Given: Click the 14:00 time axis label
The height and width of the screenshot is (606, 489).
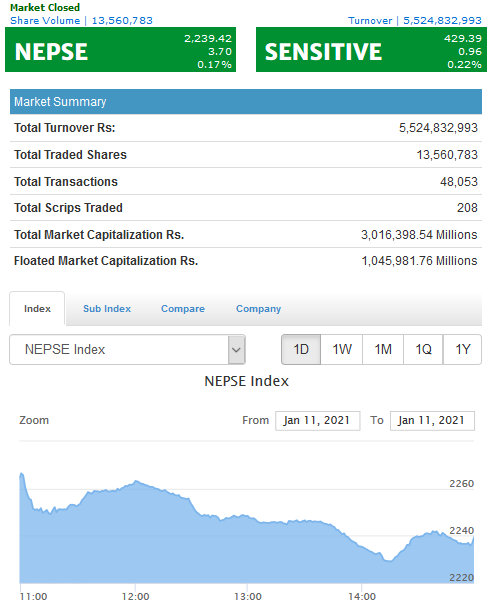Looking at the screenshot, I should (362, 597).
